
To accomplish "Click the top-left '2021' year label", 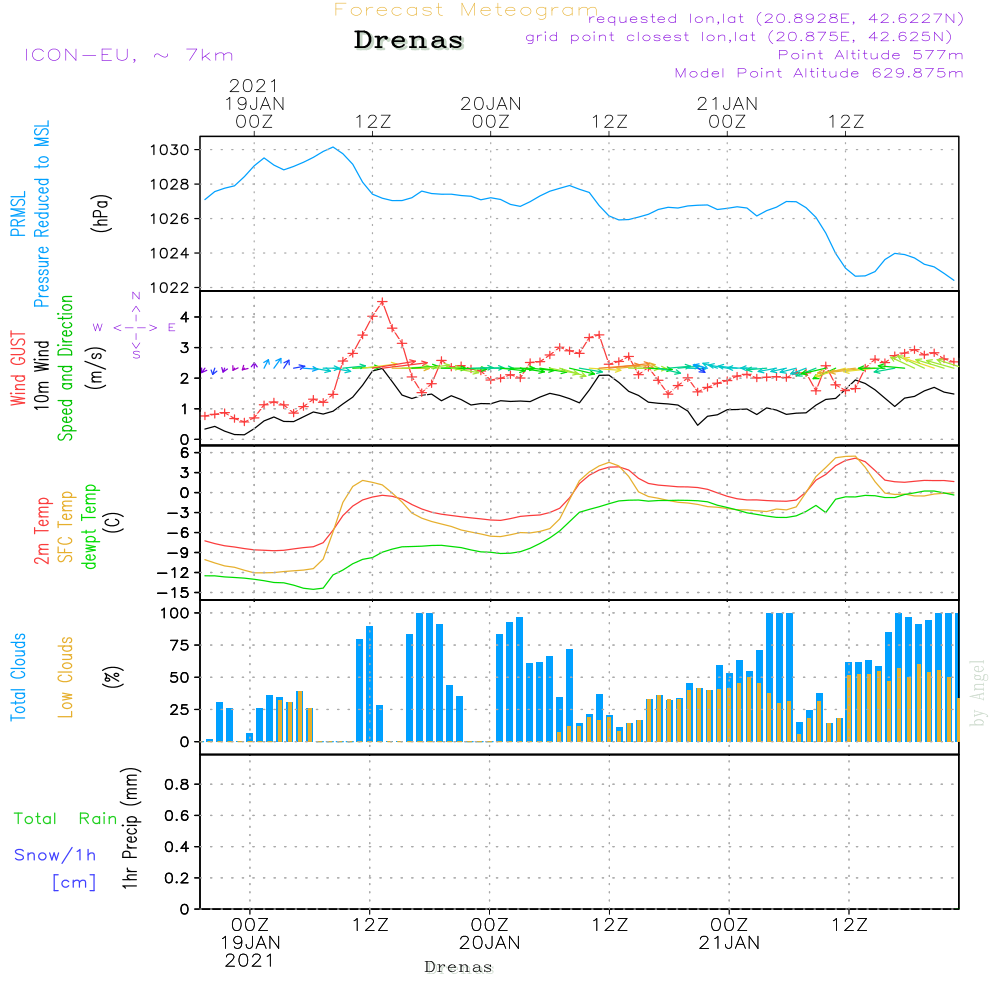I will pyautogui.click(x=254, y=85).
